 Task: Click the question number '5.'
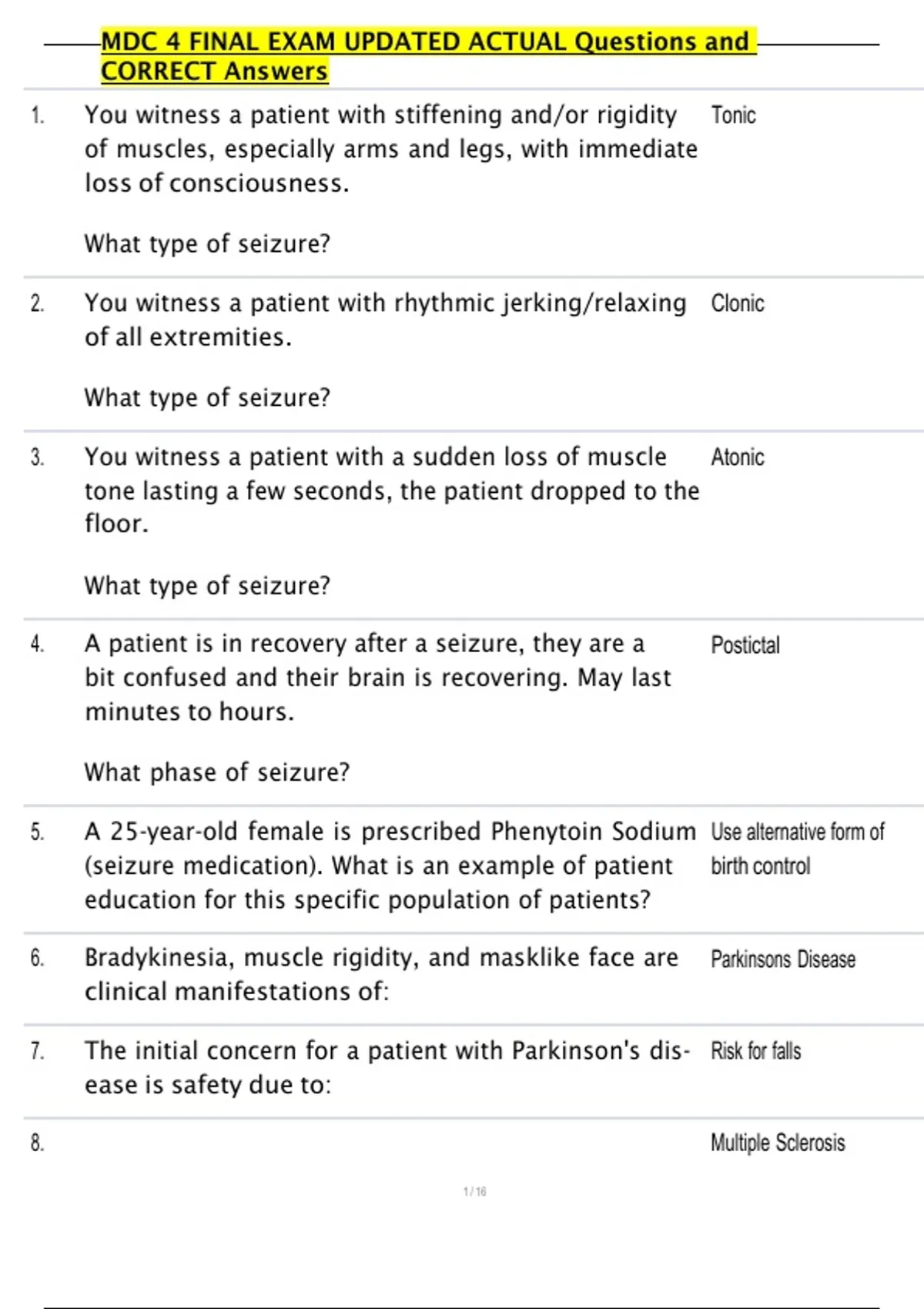click(37, 832)
